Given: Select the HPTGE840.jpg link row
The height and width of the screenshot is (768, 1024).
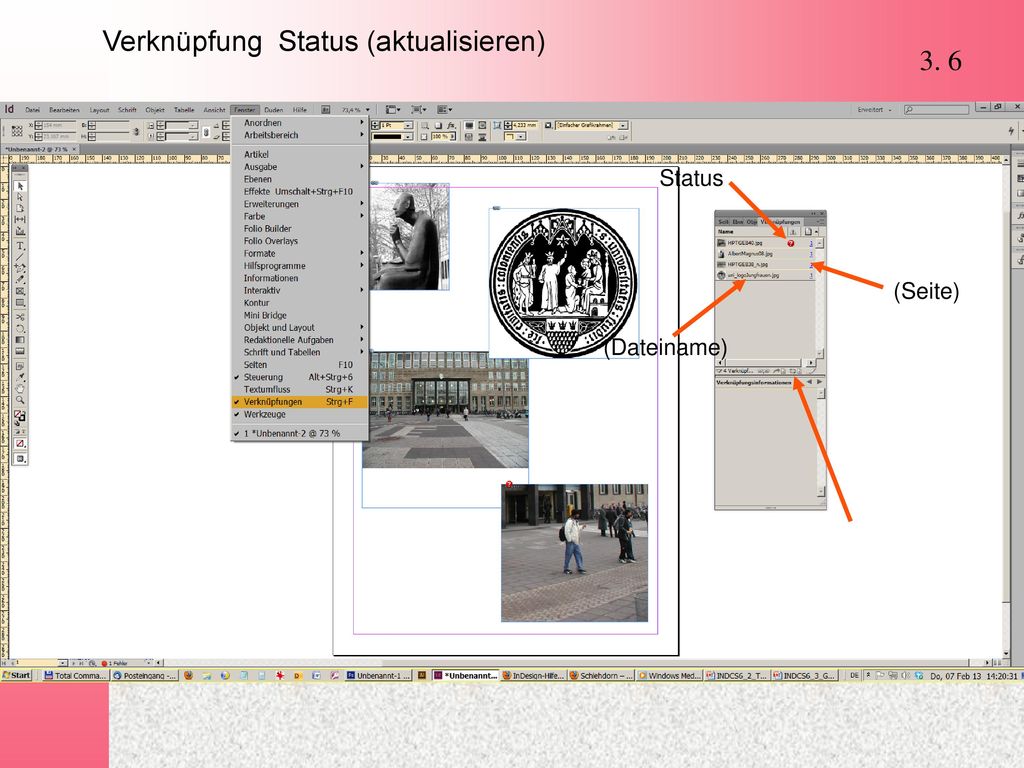Looking at the screenshot, I should click(765, 243).
